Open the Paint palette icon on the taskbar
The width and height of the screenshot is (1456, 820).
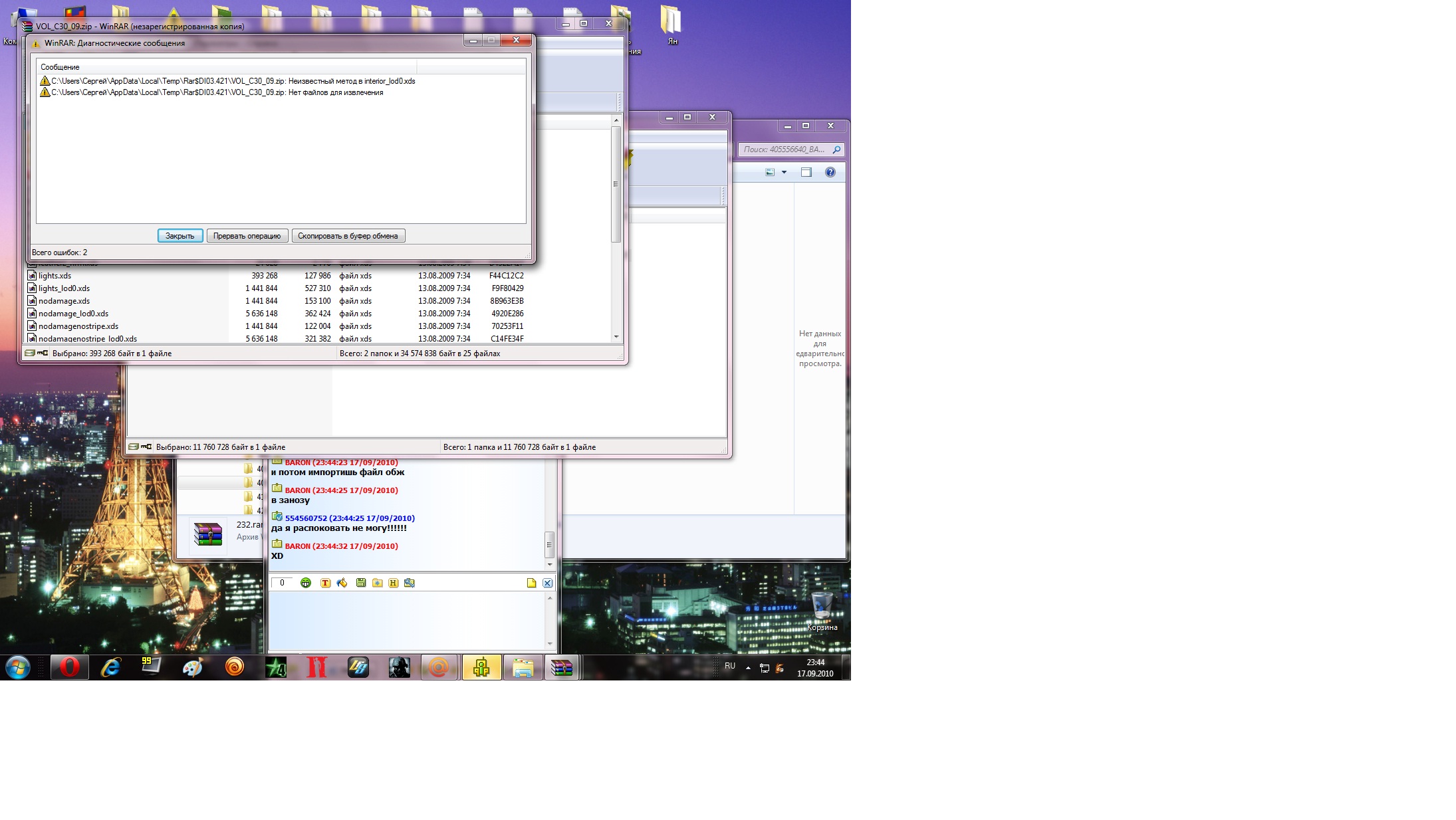coord(193,667)
